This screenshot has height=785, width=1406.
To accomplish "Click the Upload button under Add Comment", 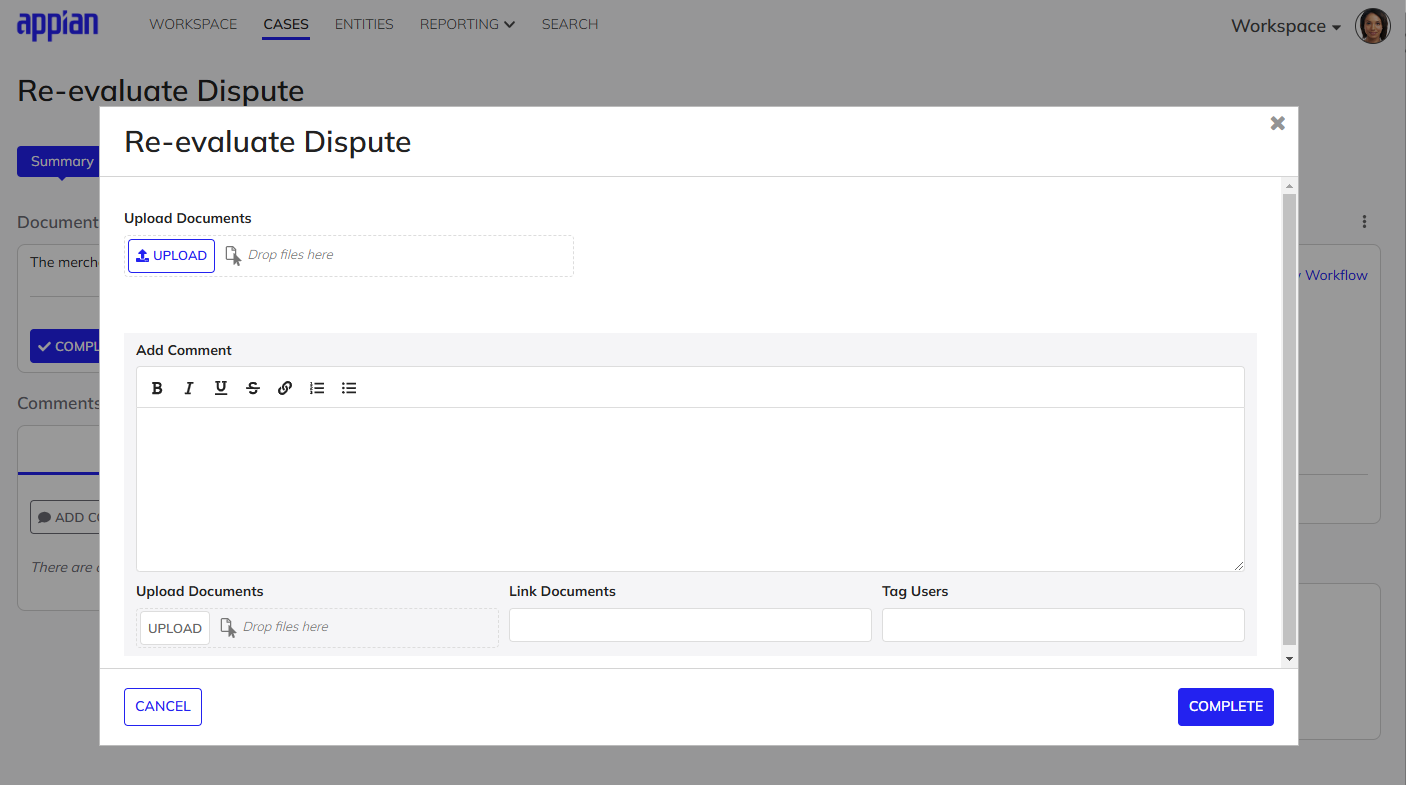I will pyautogui.click(x=175, y=628).
